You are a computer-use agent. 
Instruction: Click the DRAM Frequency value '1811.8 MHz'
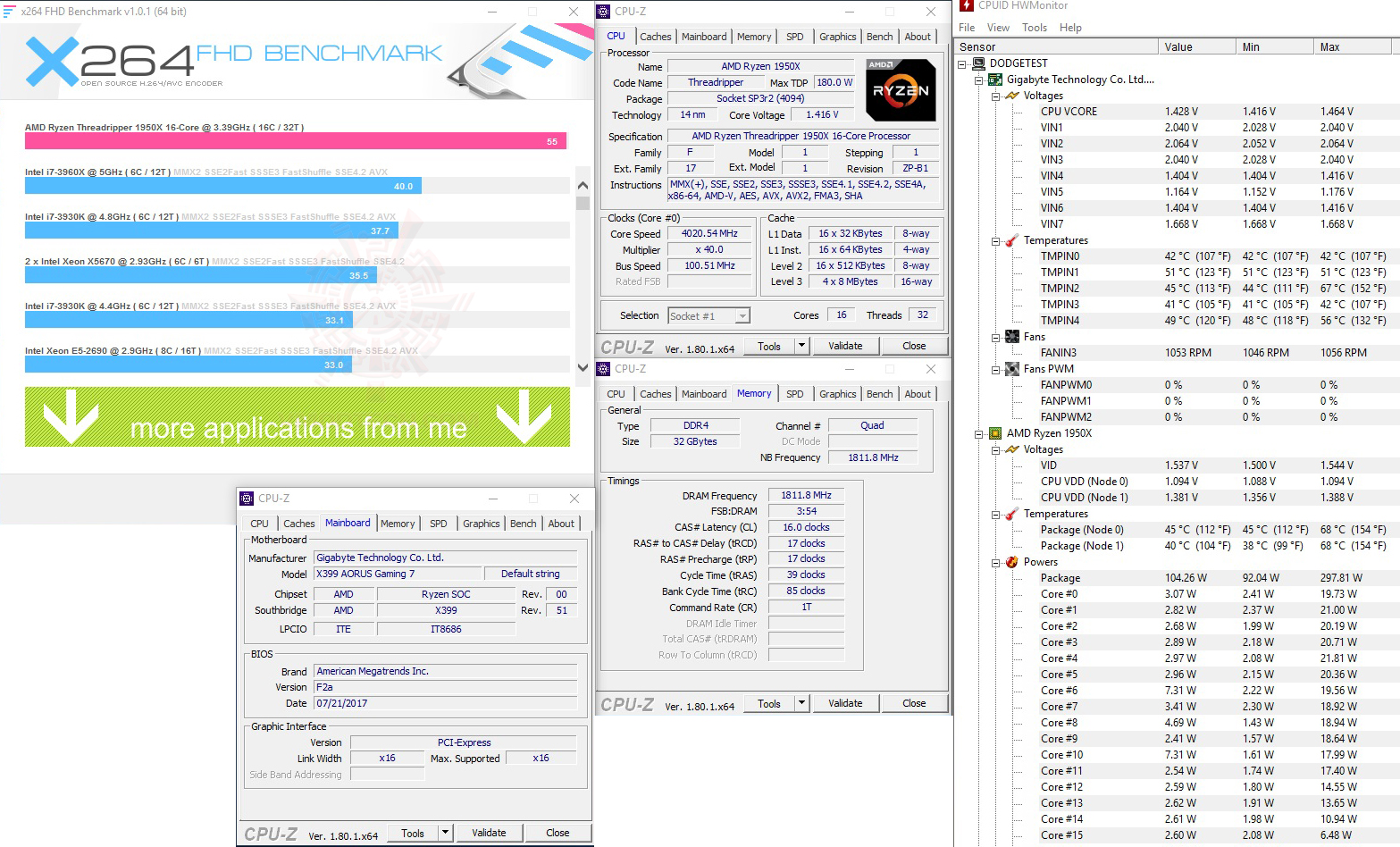point(806,495)
